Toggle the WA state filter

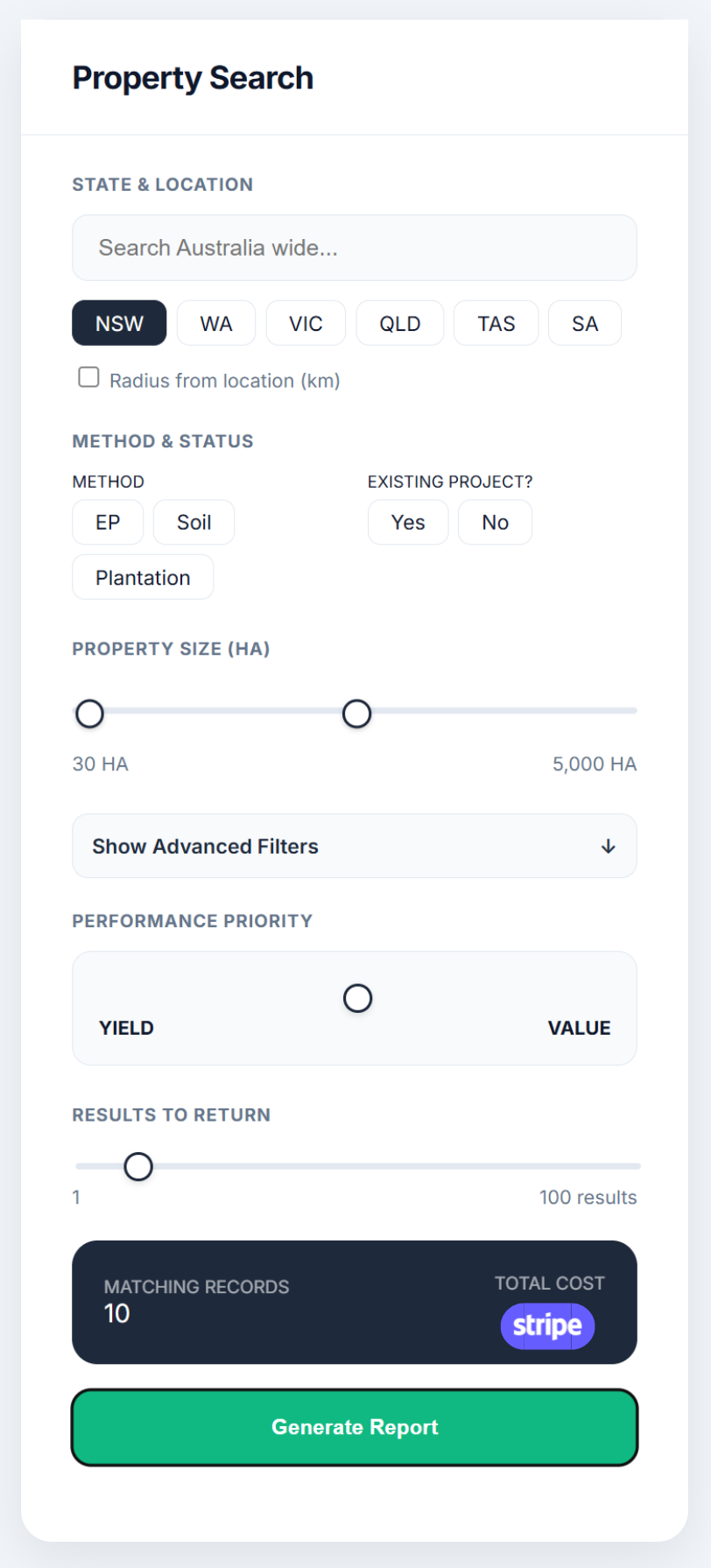point(216,324)
